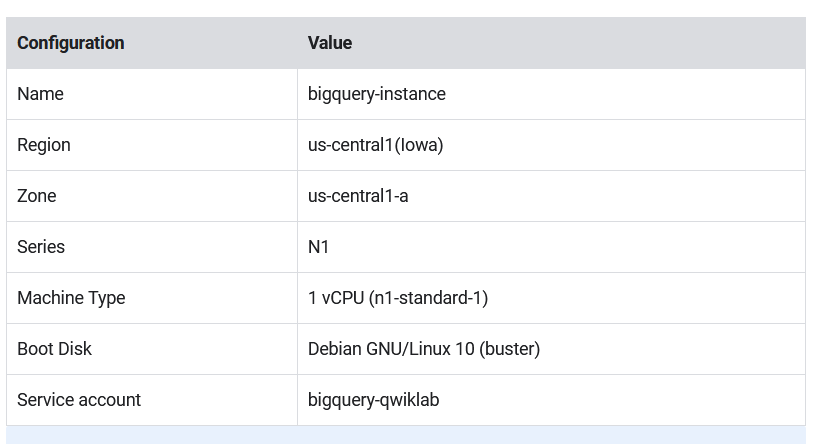Click the bigquery-qwiklab value text
This screenshot has width=815, height=444.
coord(373,400)
